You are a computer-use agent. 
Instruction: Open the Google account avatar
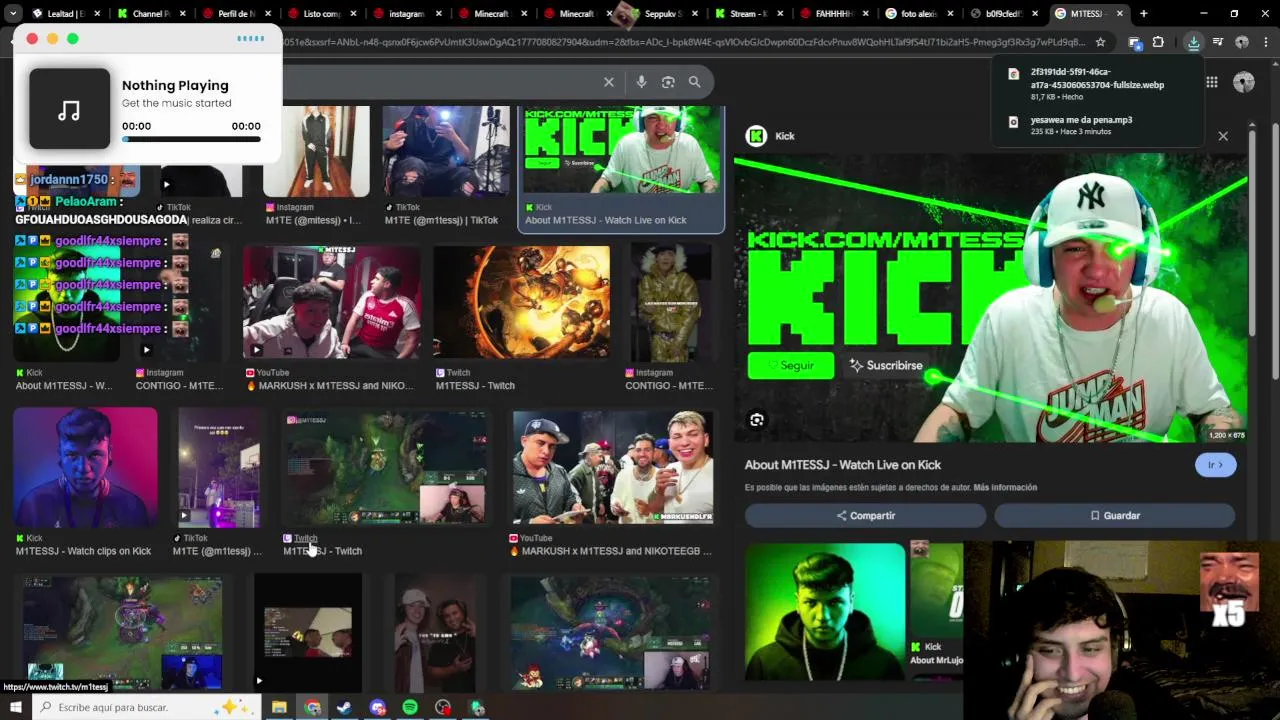pyautogui.click(x=1243, y=82)
